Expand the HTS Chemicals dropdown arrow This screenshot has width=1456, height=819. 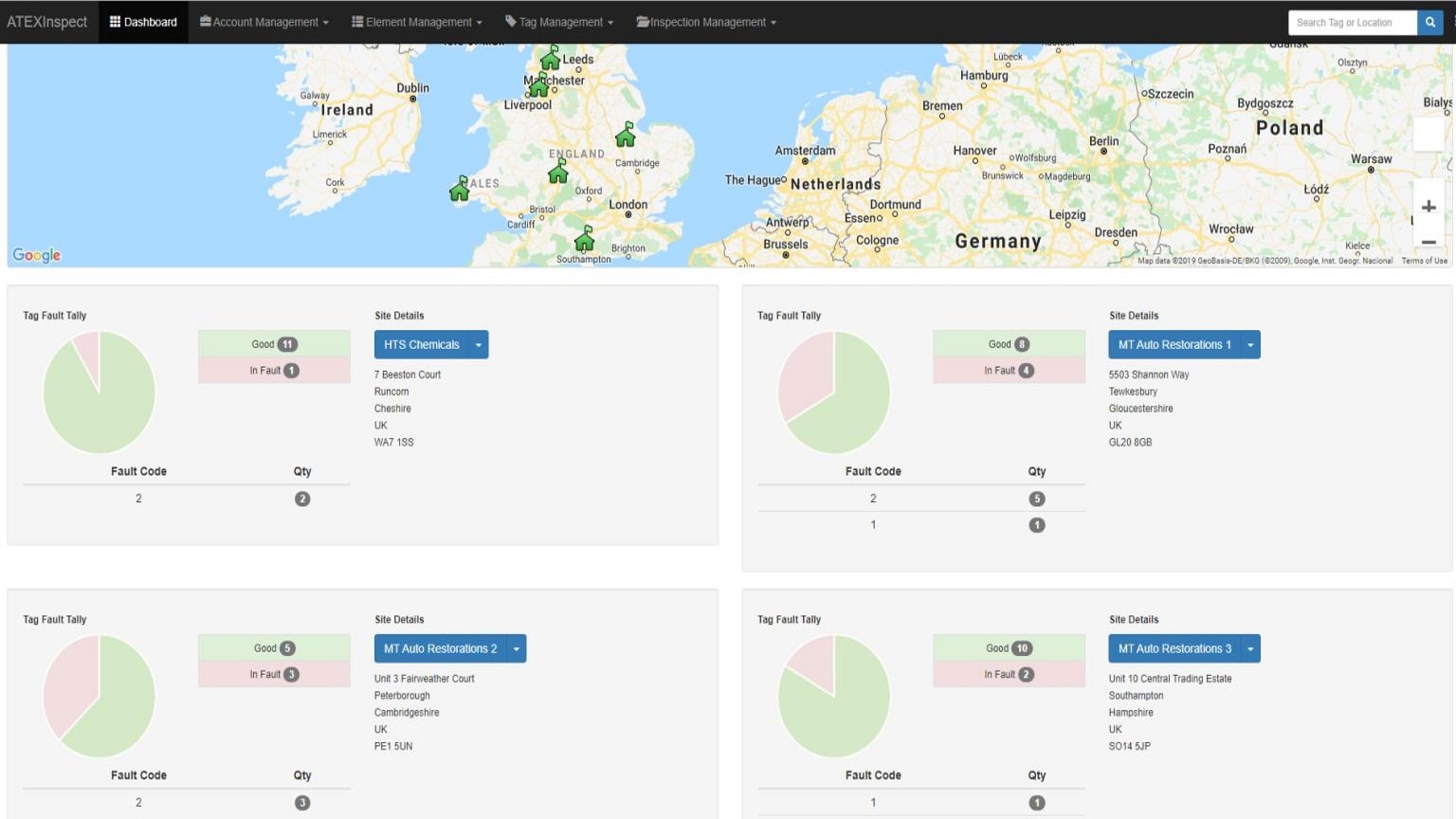479,345
